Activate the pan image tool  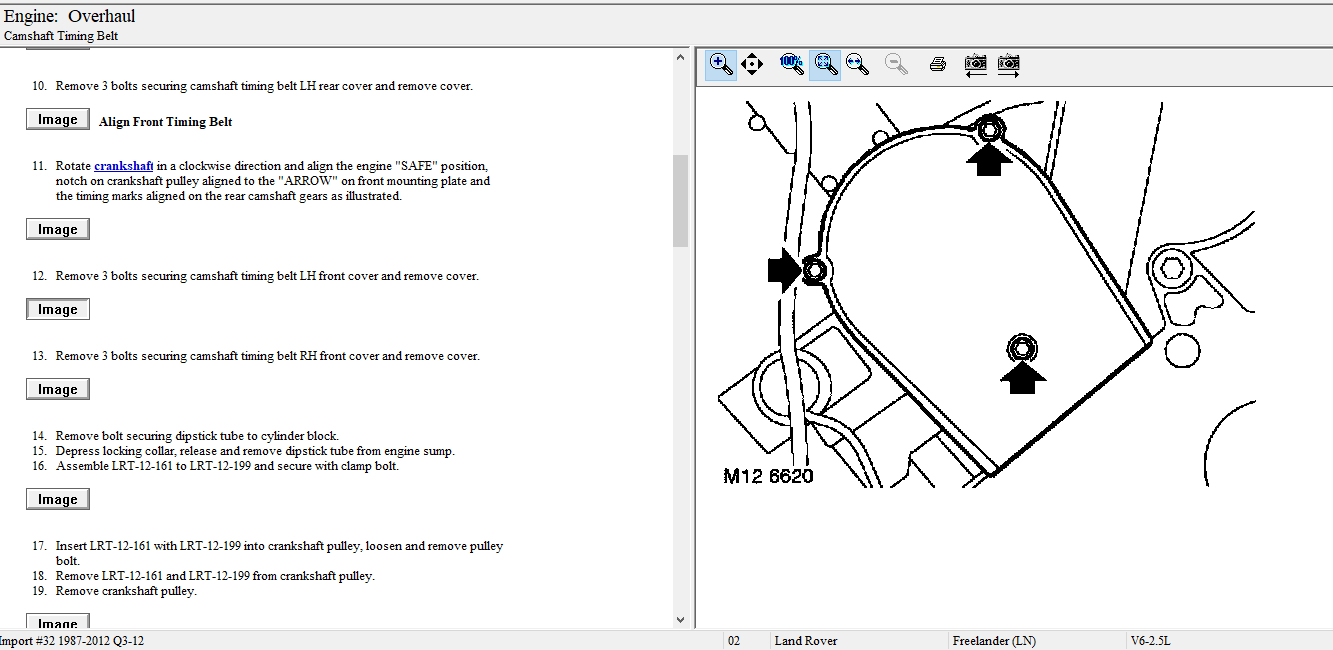tap(752, 65)
